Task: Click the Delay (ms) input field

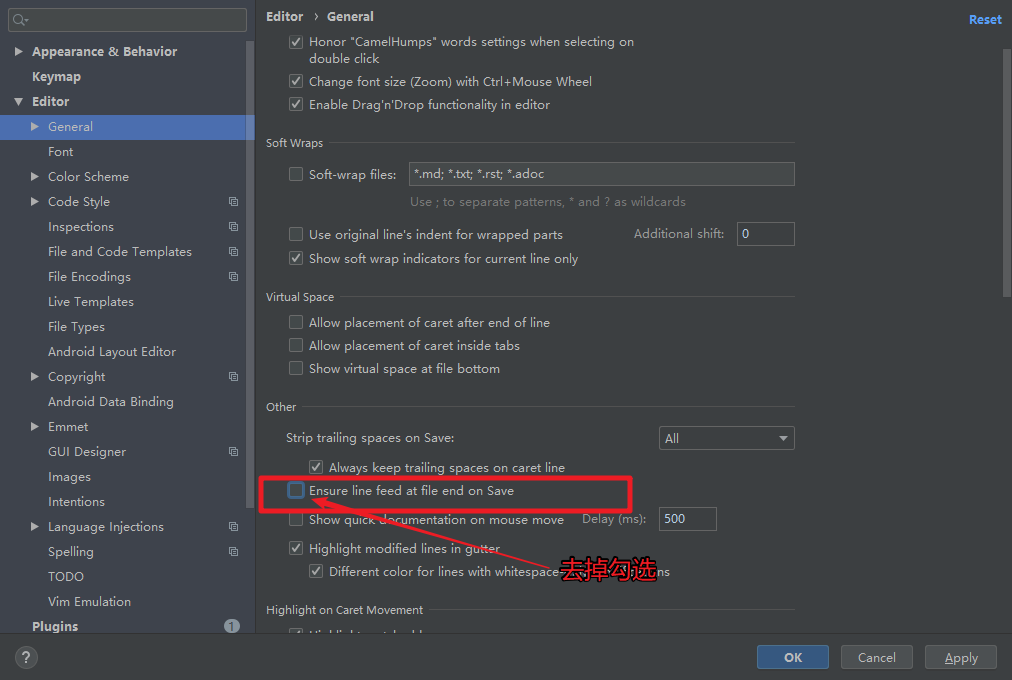Action: (x=687, y=519)
